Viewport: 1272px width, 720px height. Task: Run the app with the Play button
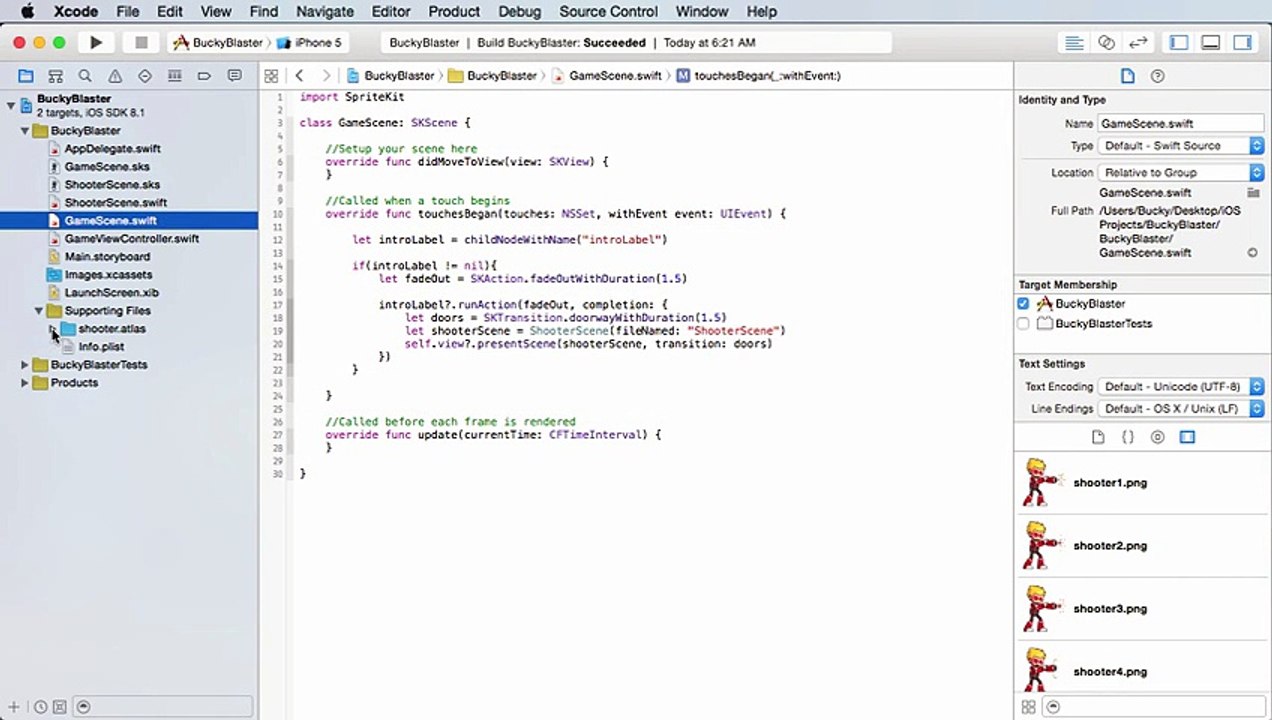click(96, 43)
